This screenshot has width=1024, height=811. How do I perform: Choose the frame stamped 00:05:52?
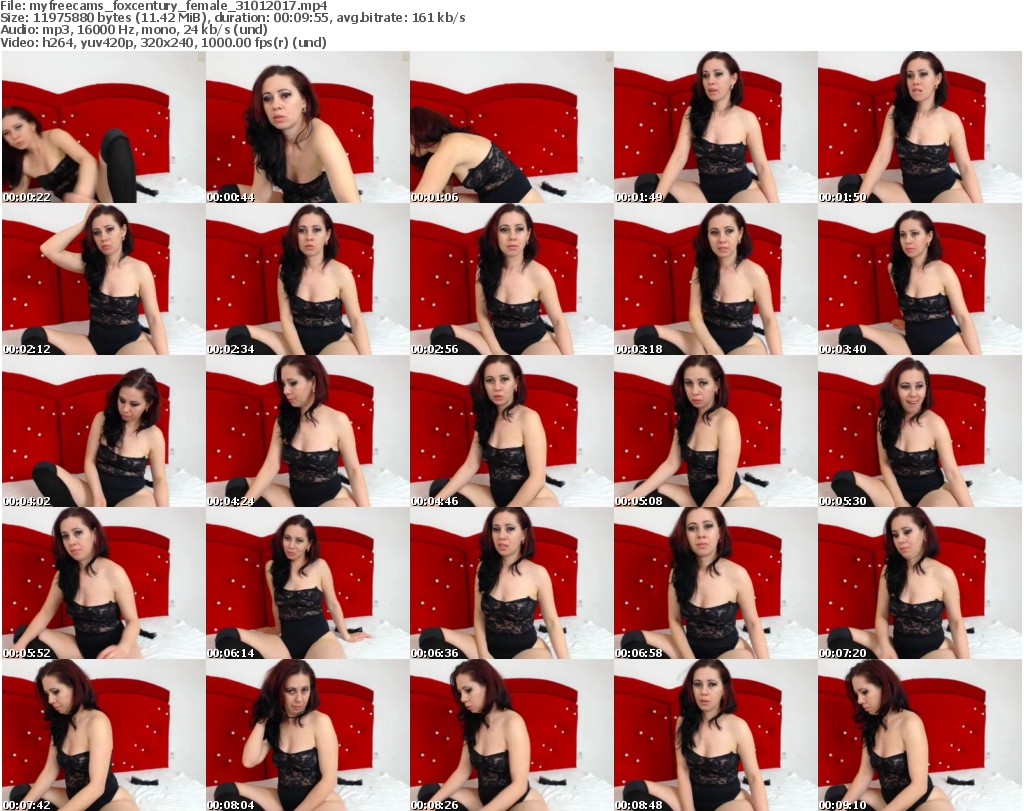tap(103, 583)
